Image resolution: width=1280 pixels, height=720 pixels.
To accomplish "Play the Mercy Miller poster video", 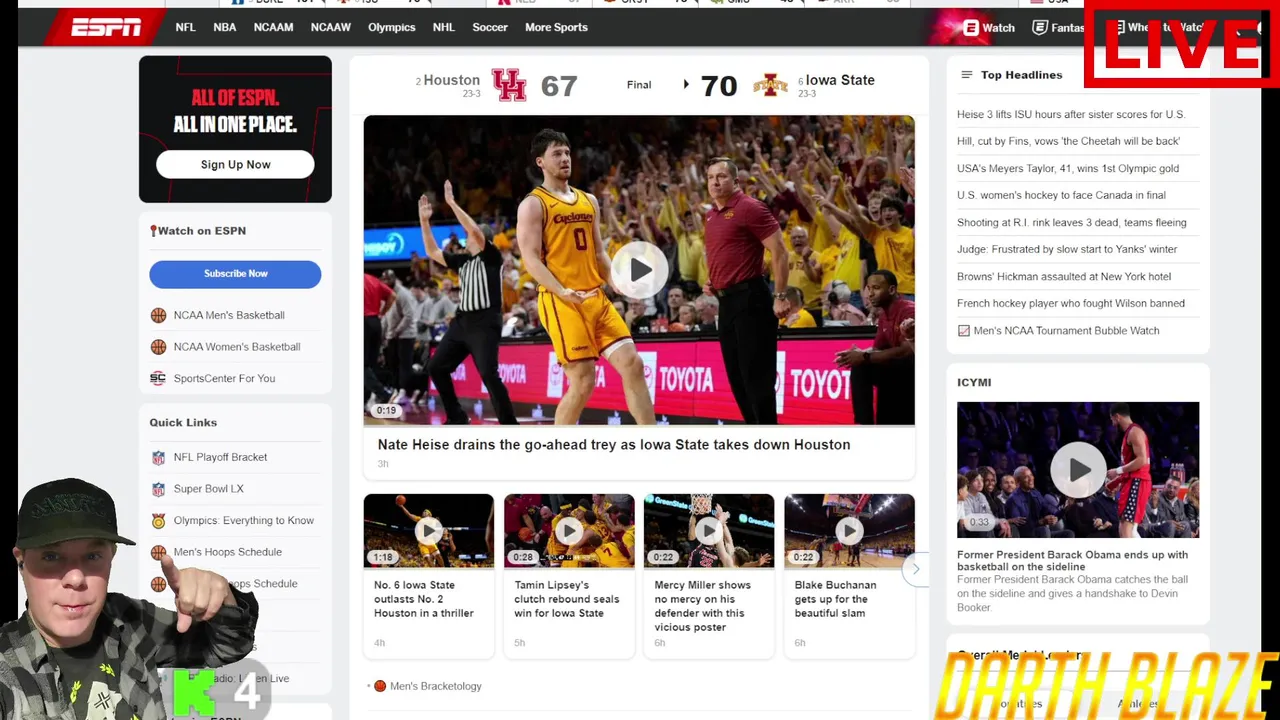I will click(709, 531).
